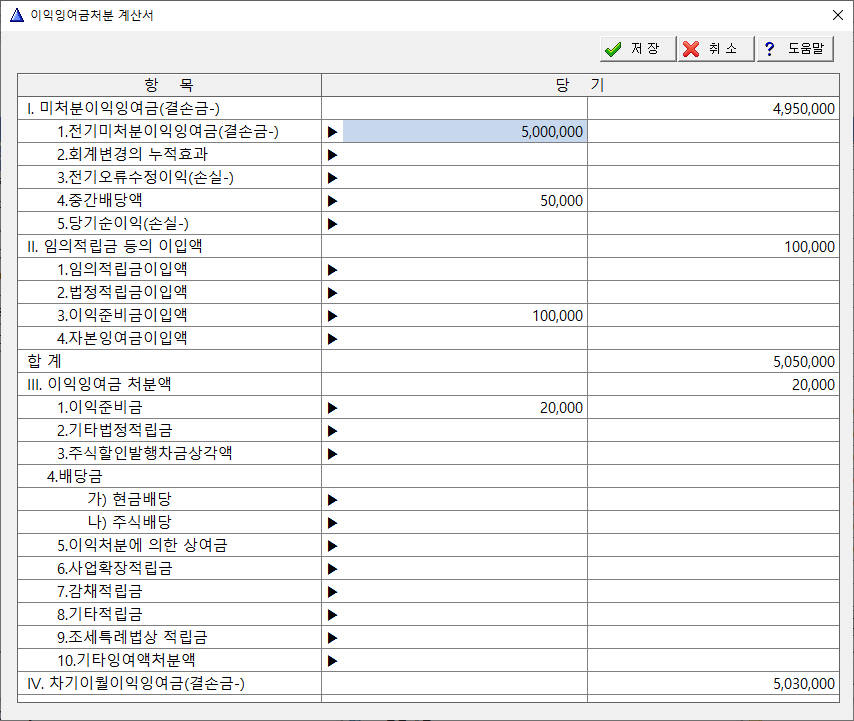Click arrow for 2.회계변경의 누적효과 row
Viewport: 854px width, 721px height.
click(x=332, y=155)
